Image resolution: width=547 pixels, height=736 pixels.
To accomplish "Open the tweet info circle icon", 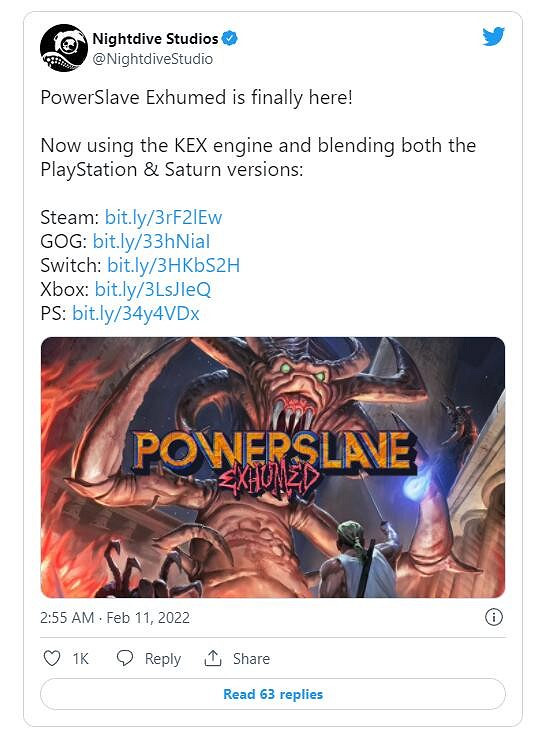I will click(493, 617).
